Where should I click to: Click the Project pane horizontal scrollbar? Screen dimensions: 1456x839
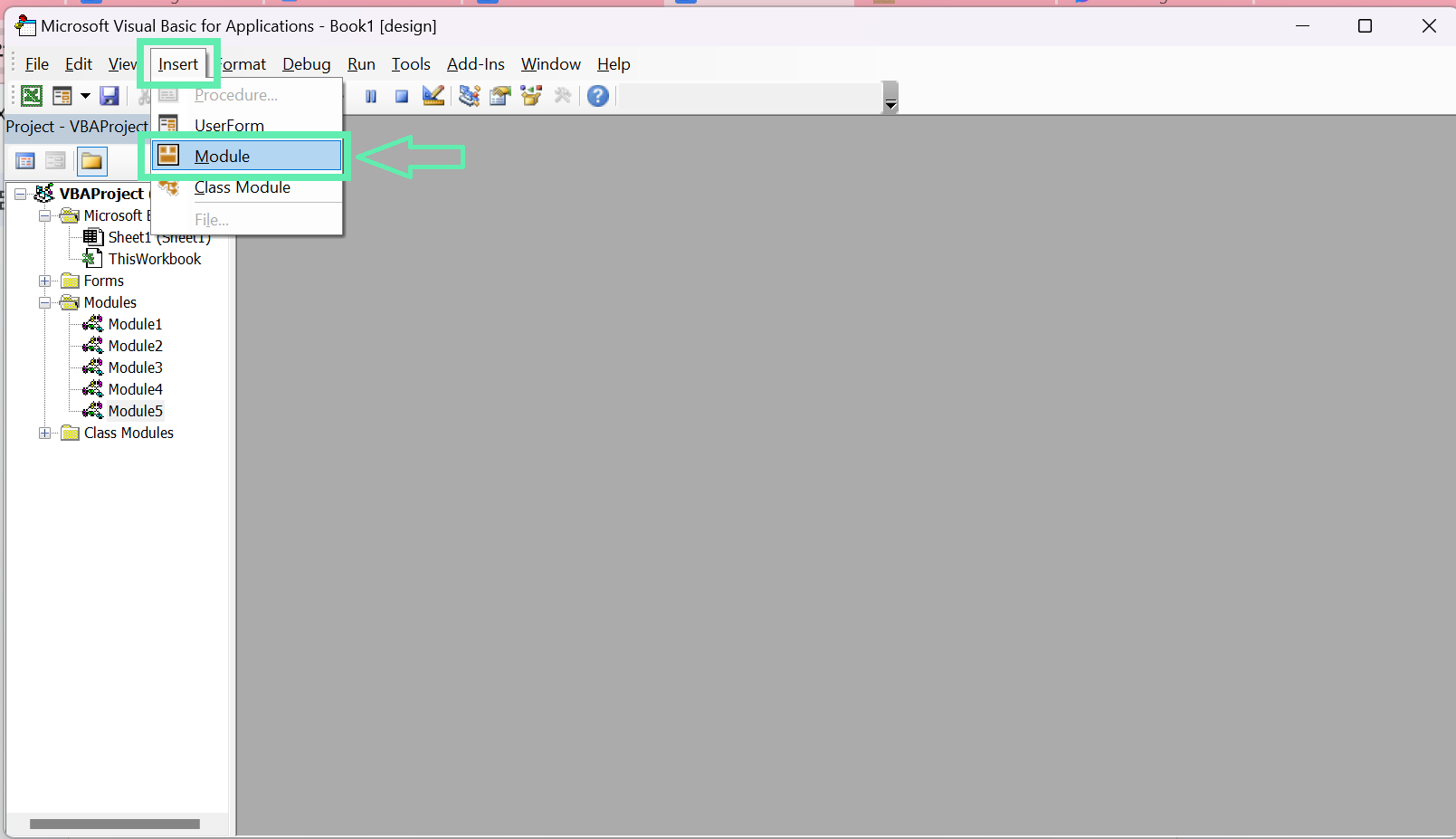[115, 824]
